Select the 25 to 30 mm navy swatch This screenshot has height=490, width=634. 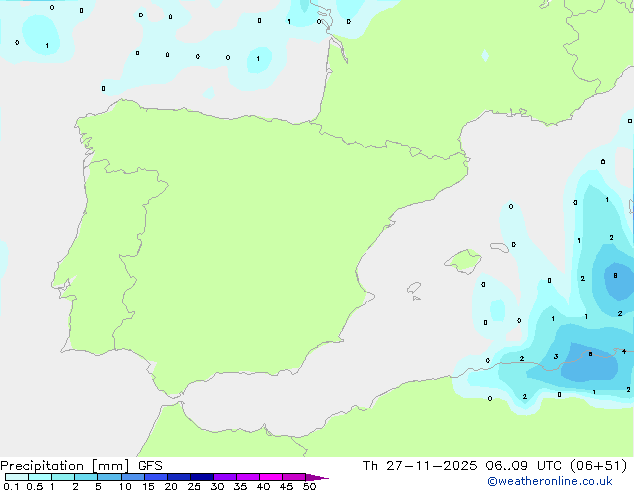[x=201, y=477]
